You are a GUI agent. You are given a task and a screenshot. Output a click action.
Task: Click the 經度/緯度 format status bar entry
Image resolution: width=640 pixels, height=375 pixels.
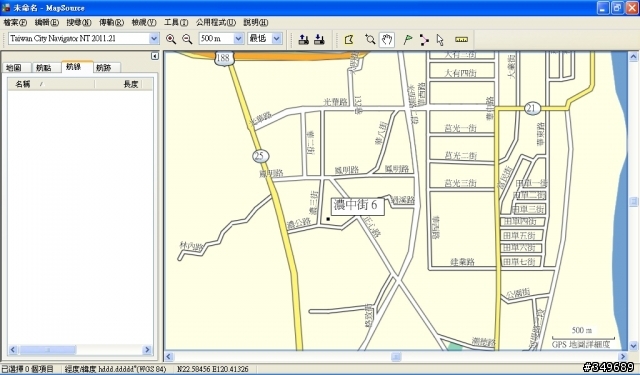click(x=116, y=369)
